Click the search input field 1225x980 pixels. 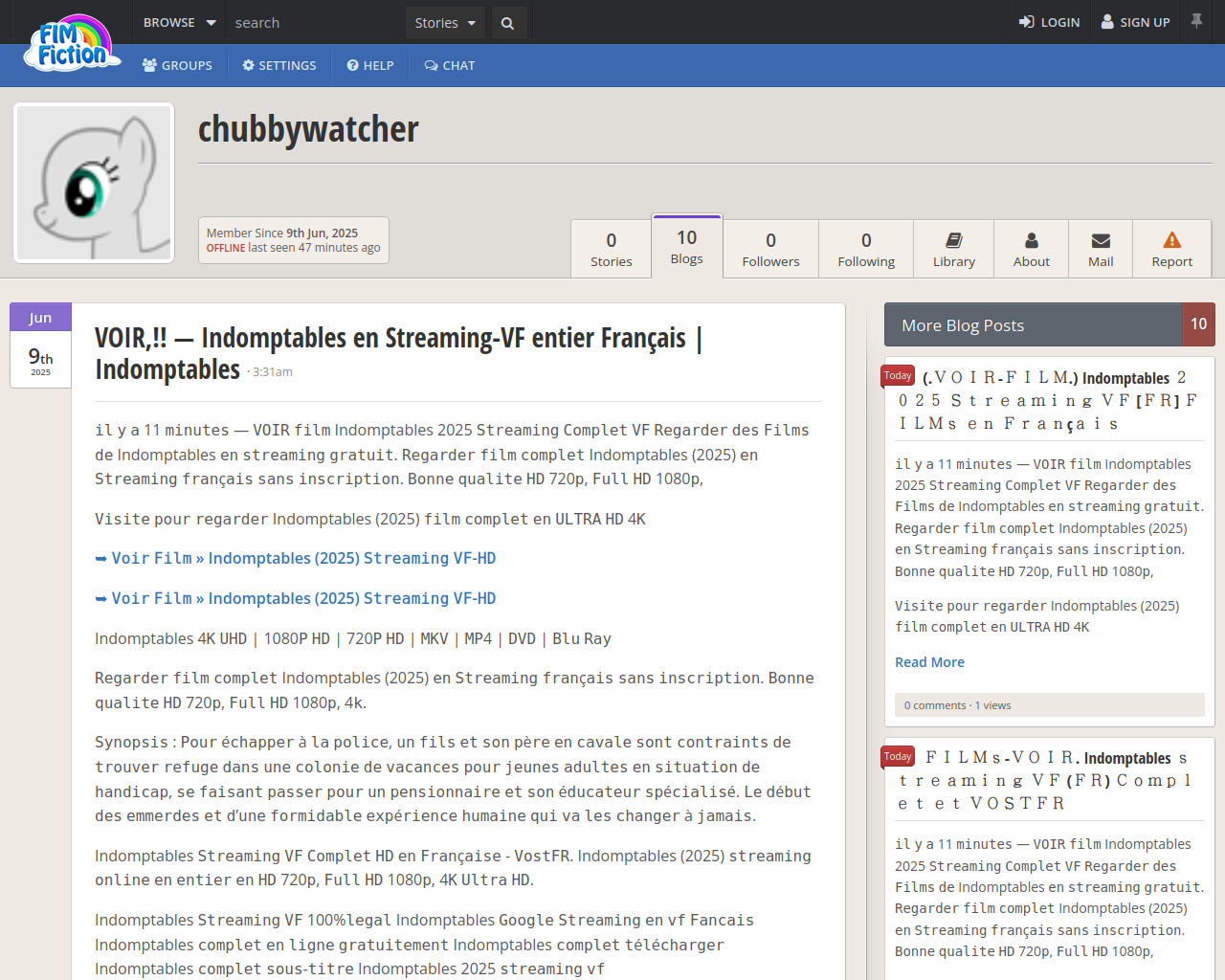coord(316,23)
